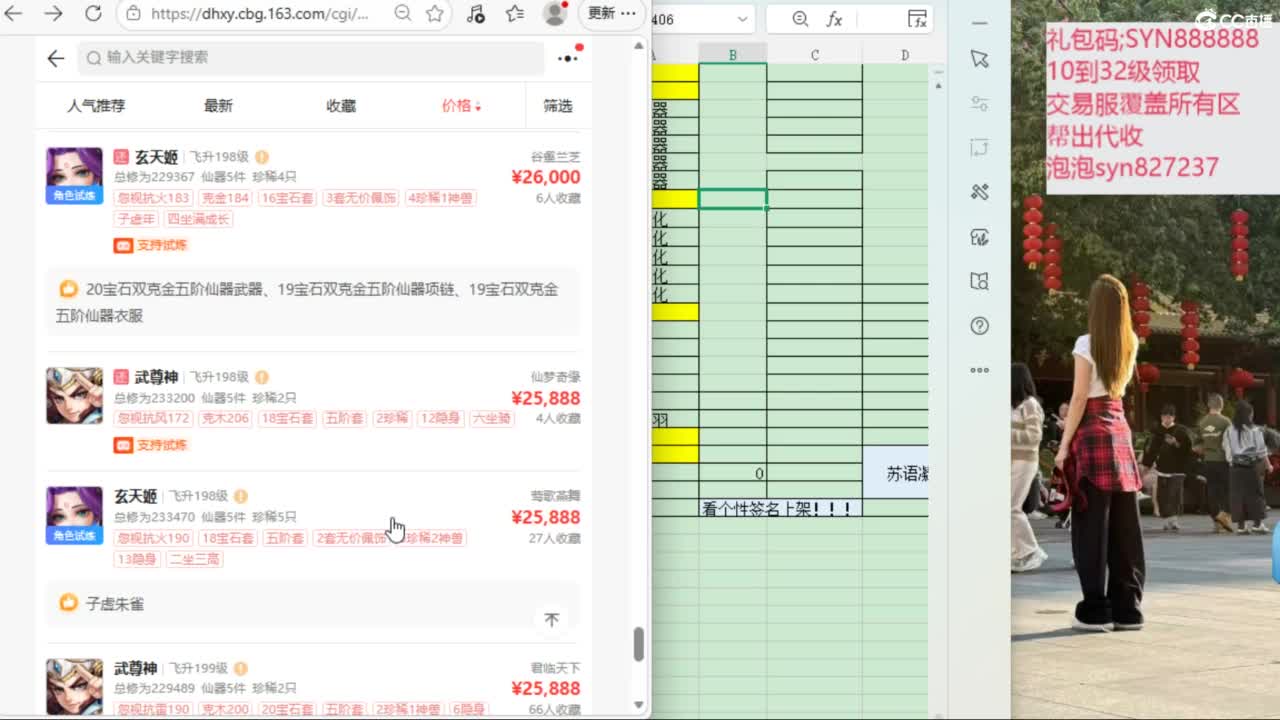Click the scroll-to-top arrow button
This screenshot has height=720, width=1280.
coord(551,620)
